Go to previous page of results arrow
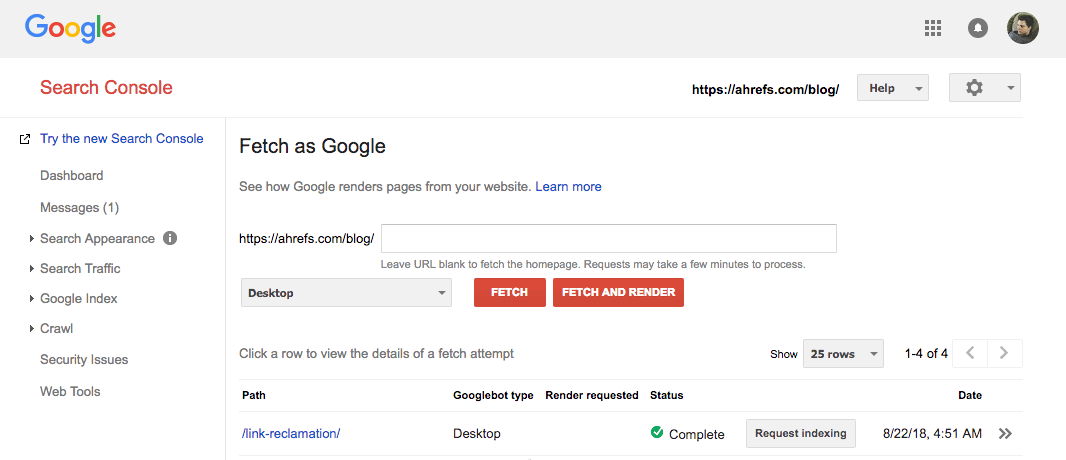 coord(970,353)
